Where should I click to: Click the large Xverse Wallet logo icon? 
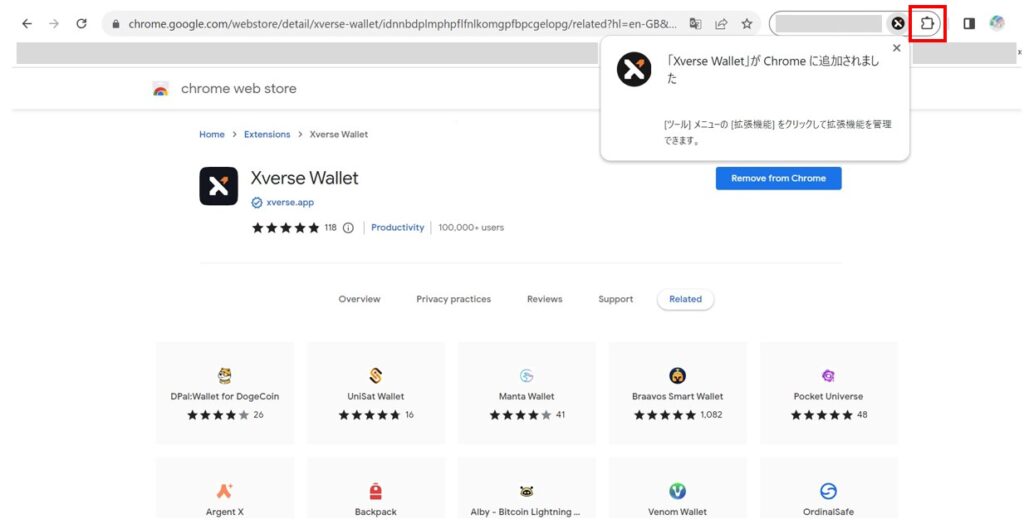(219, 186)
